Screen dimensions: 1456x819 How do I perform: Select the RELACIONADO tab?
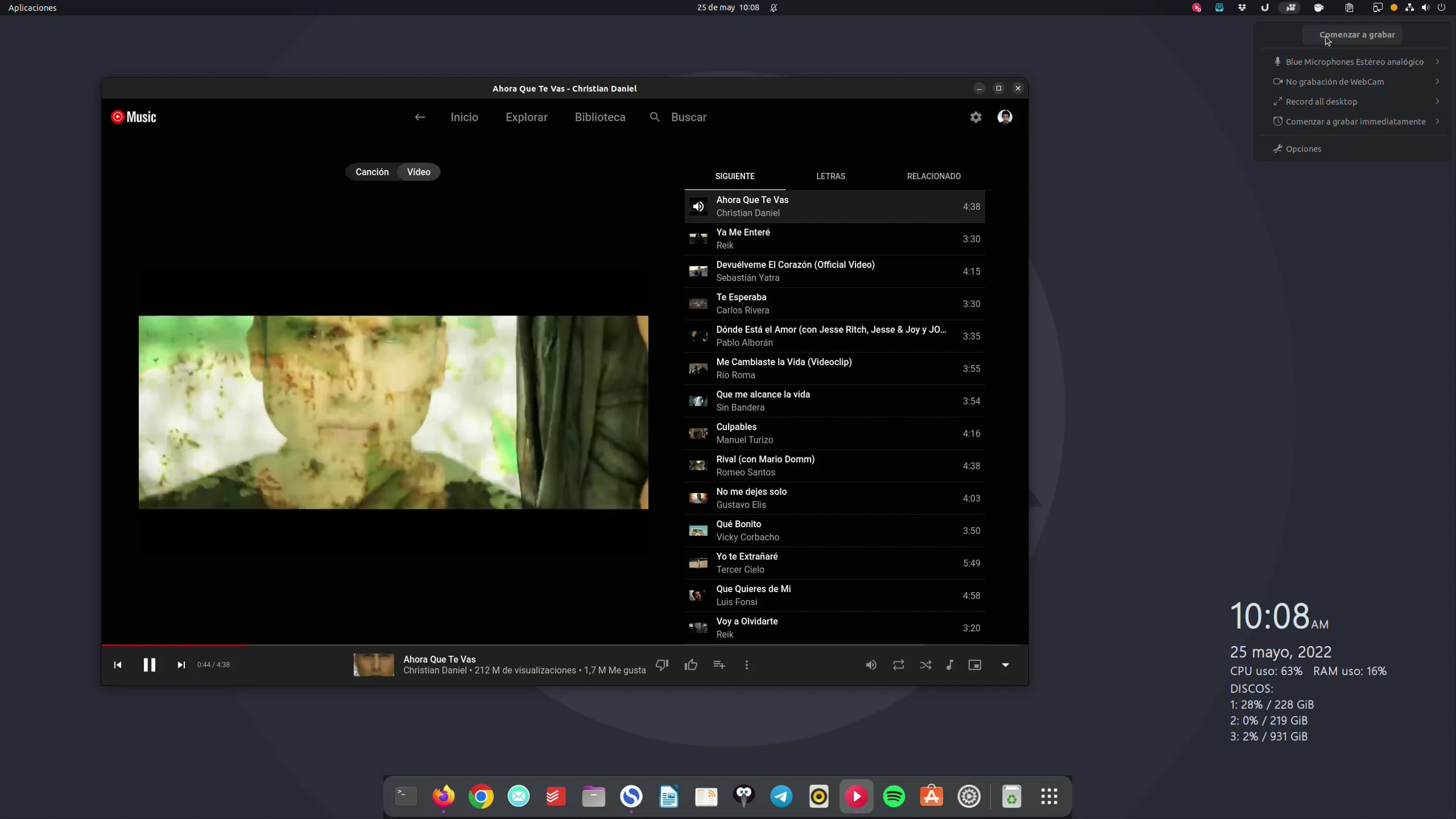[934, 177]
